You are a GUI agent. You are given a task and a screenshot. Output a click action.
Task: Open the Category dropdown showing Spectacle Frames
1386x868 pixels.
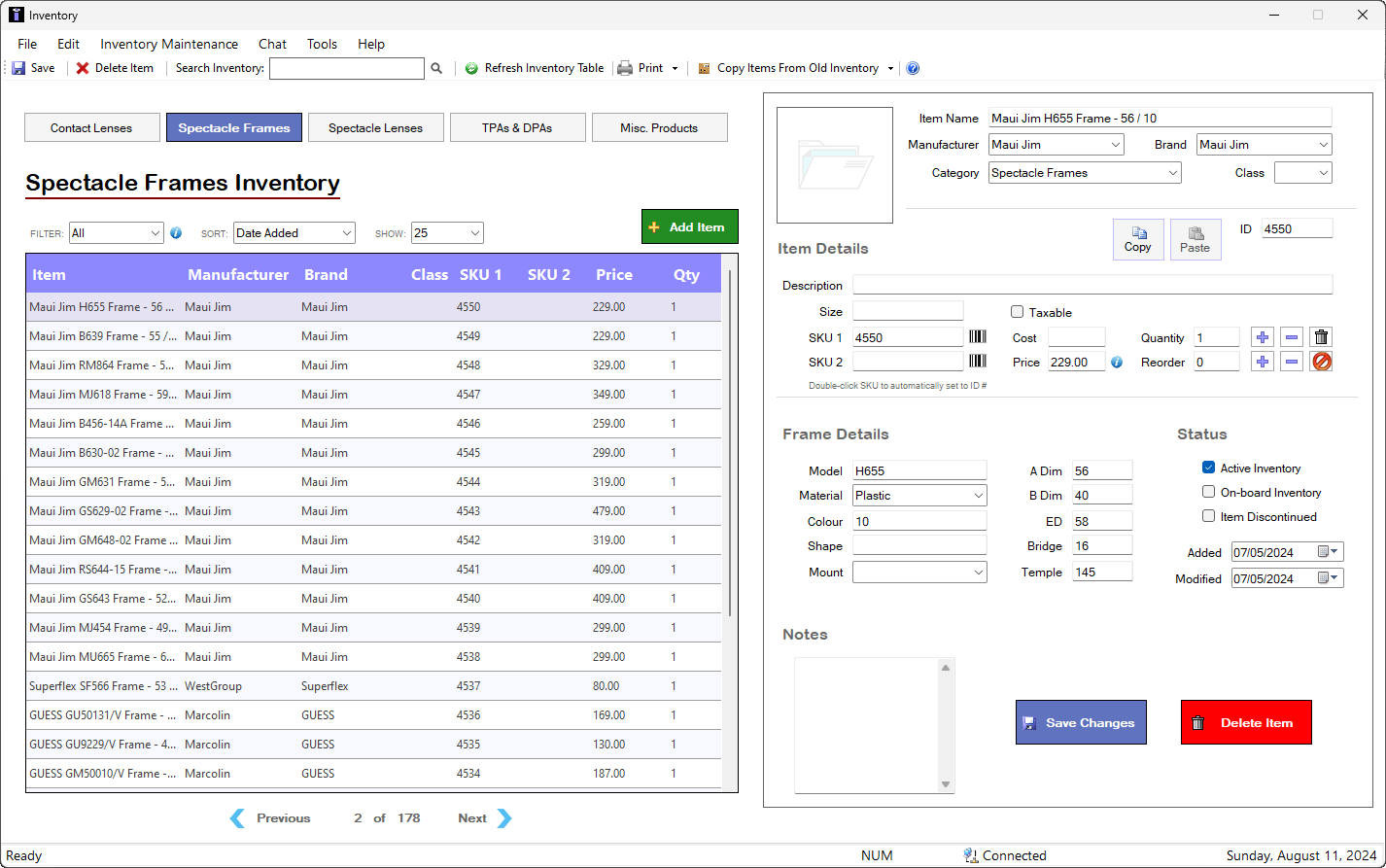pyautogui.click(x=1085, y=173)
